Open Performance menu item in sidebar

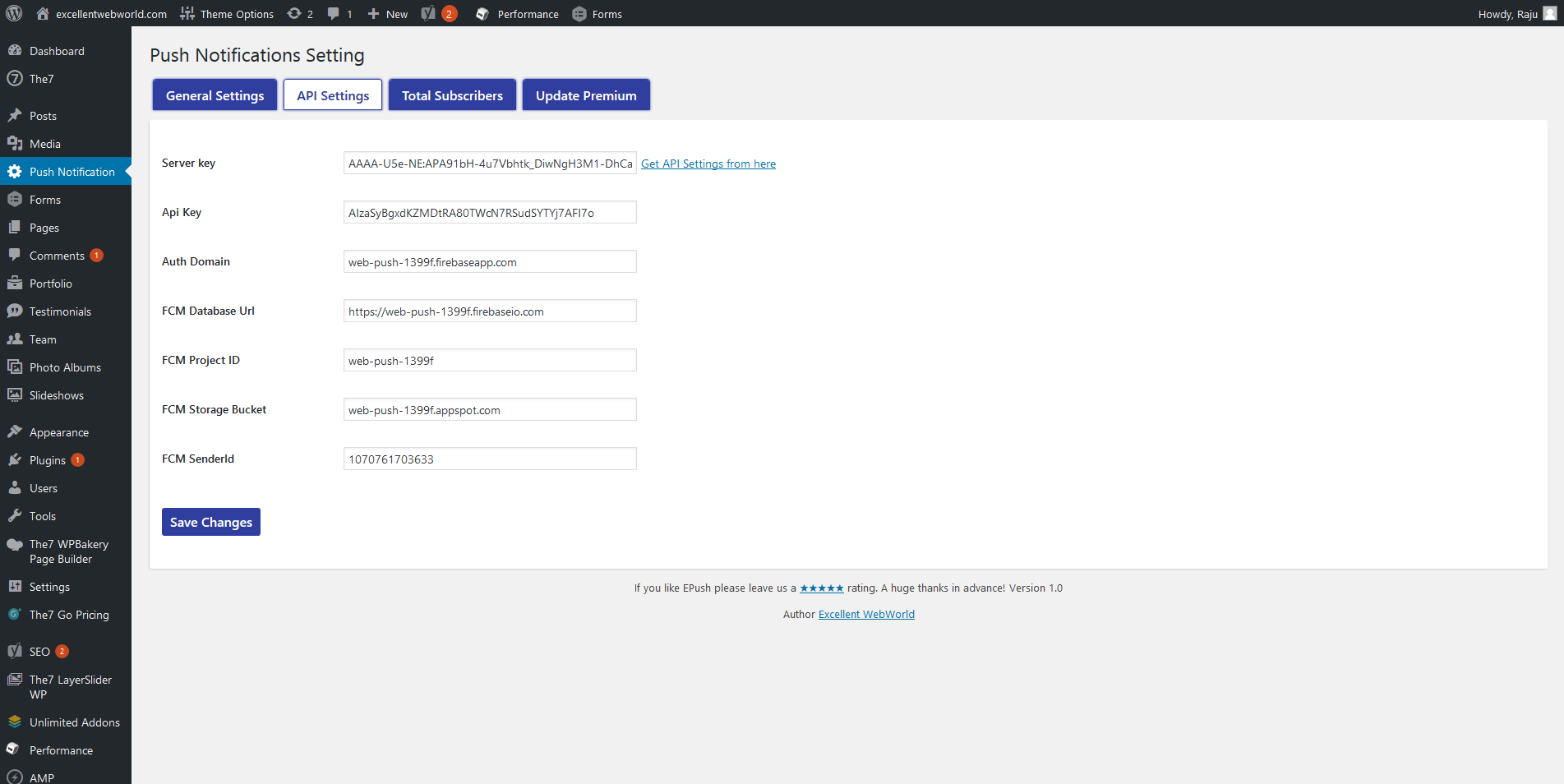[66, 749]
